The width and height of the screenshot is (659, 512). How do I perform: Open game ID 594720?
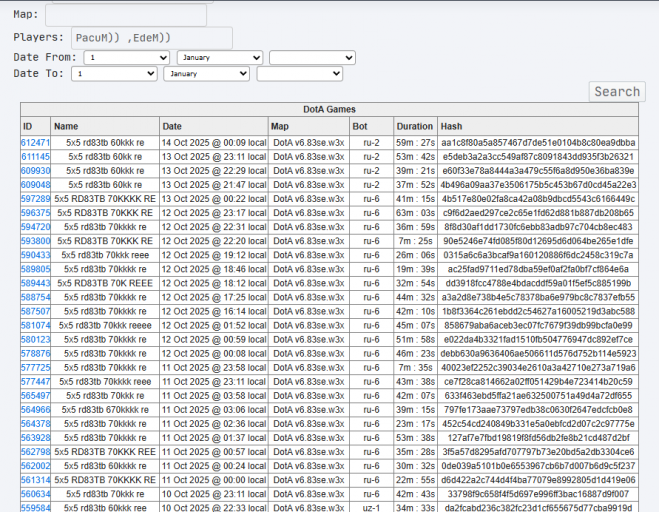35,227
